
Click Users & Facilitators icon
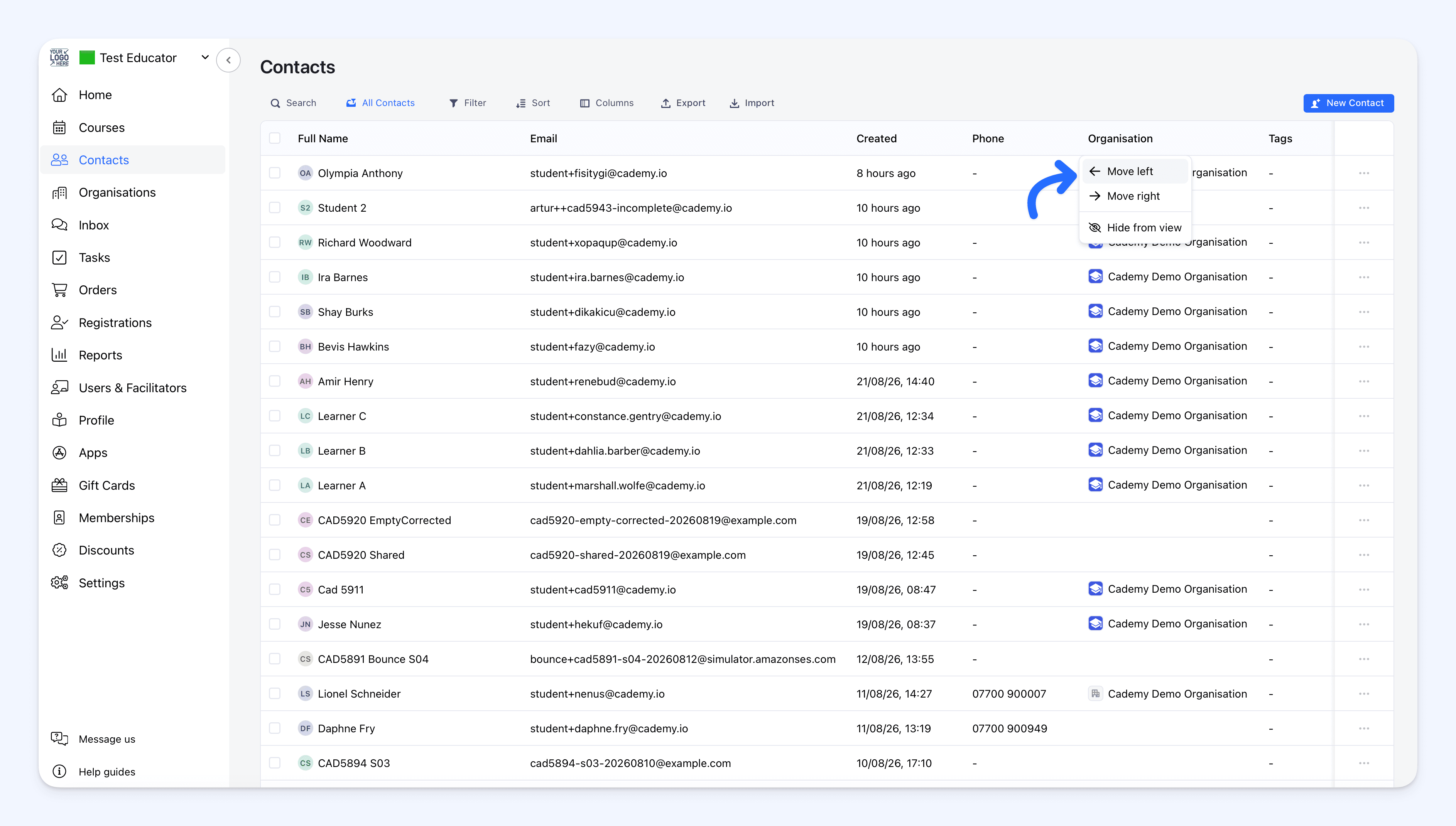(59, 388)
